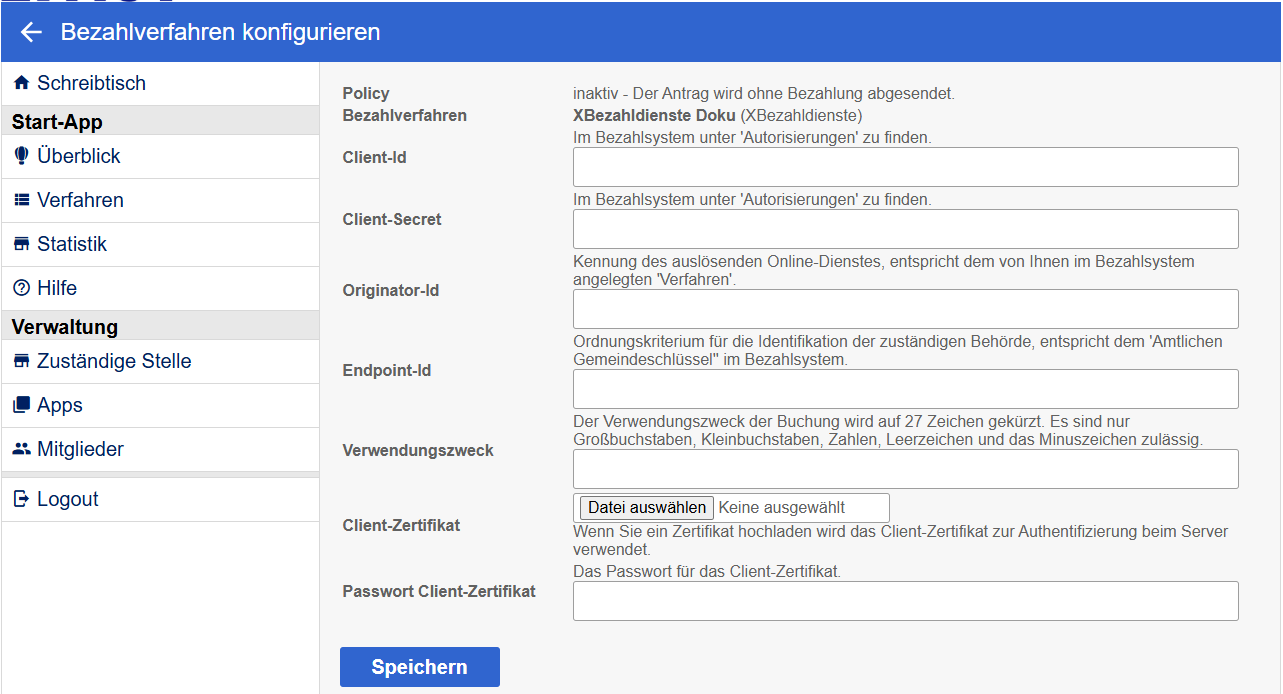Focus the Passwort Client-Zertifikat field
The width and height of the screenshot is (1283, 694).
click(905, 601)
